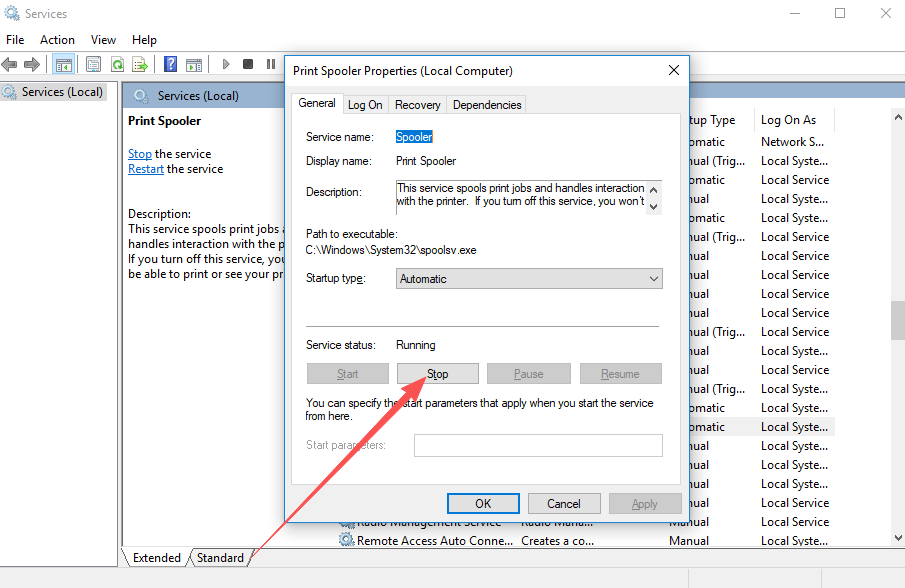Screen dimensions: 905x588
Task: Open the Properties toolbar icon
Action: tap(94, 64)
